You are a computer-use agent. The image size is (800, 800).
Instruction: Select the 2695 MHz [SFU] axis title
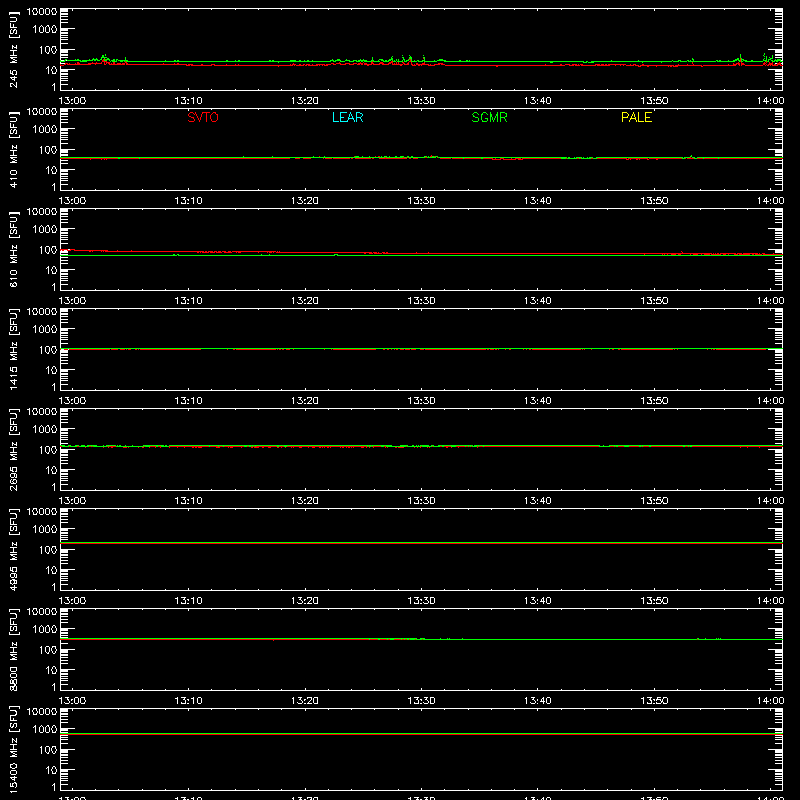pos(13,449)
